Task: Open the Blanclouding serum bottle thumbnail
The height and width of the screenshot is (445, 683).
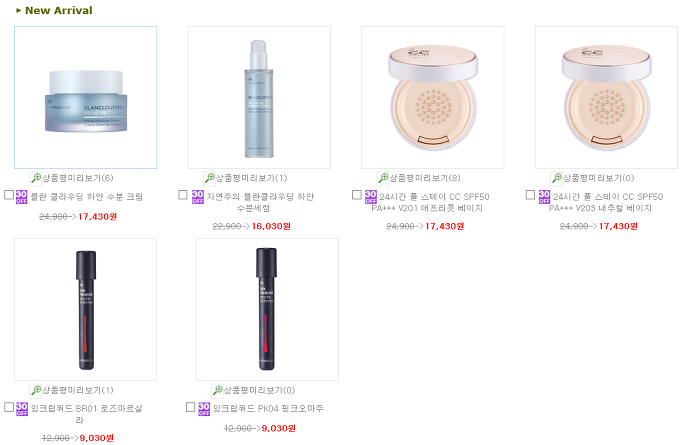Action: pos(259,98)
